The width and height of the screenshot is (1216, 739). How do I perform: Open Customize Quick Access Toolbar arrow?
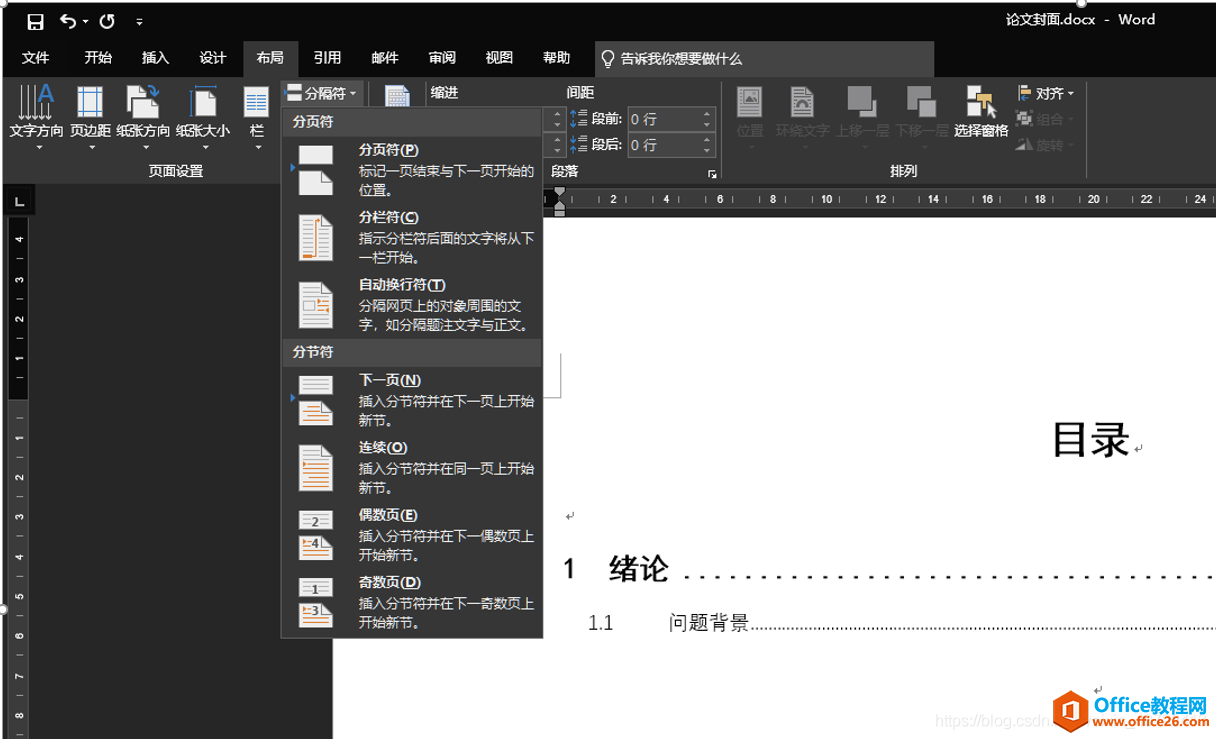point(139,21)
